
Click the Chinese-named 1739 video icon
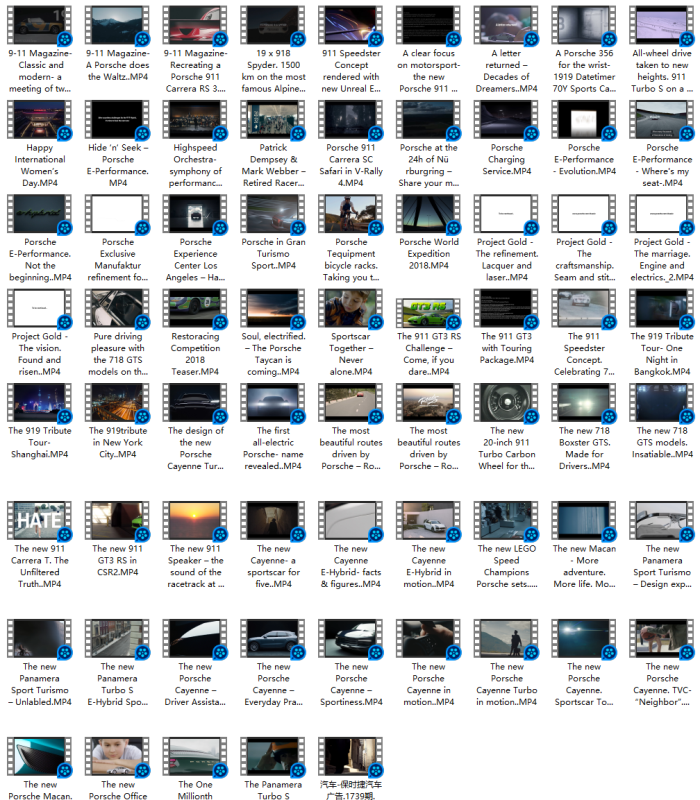351,756
